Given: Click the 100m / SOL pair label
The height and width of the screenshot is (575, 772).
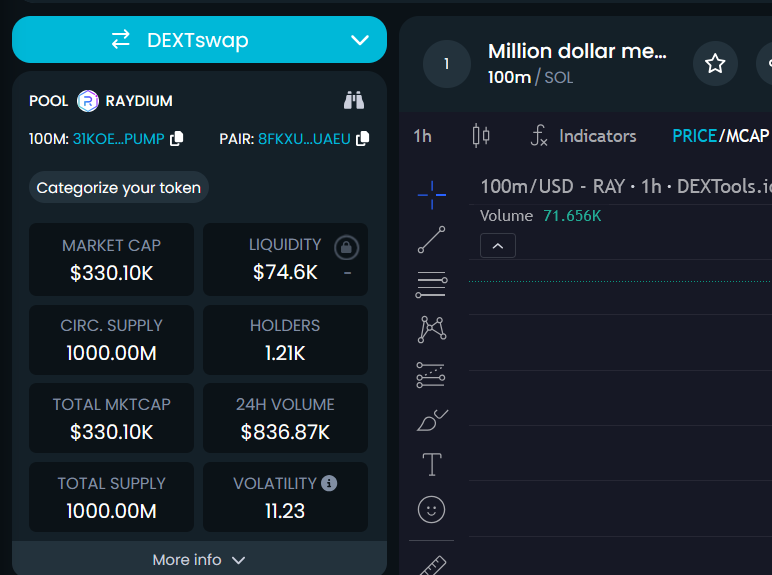Looking at the screenshot, I should (x=530, y=77).
